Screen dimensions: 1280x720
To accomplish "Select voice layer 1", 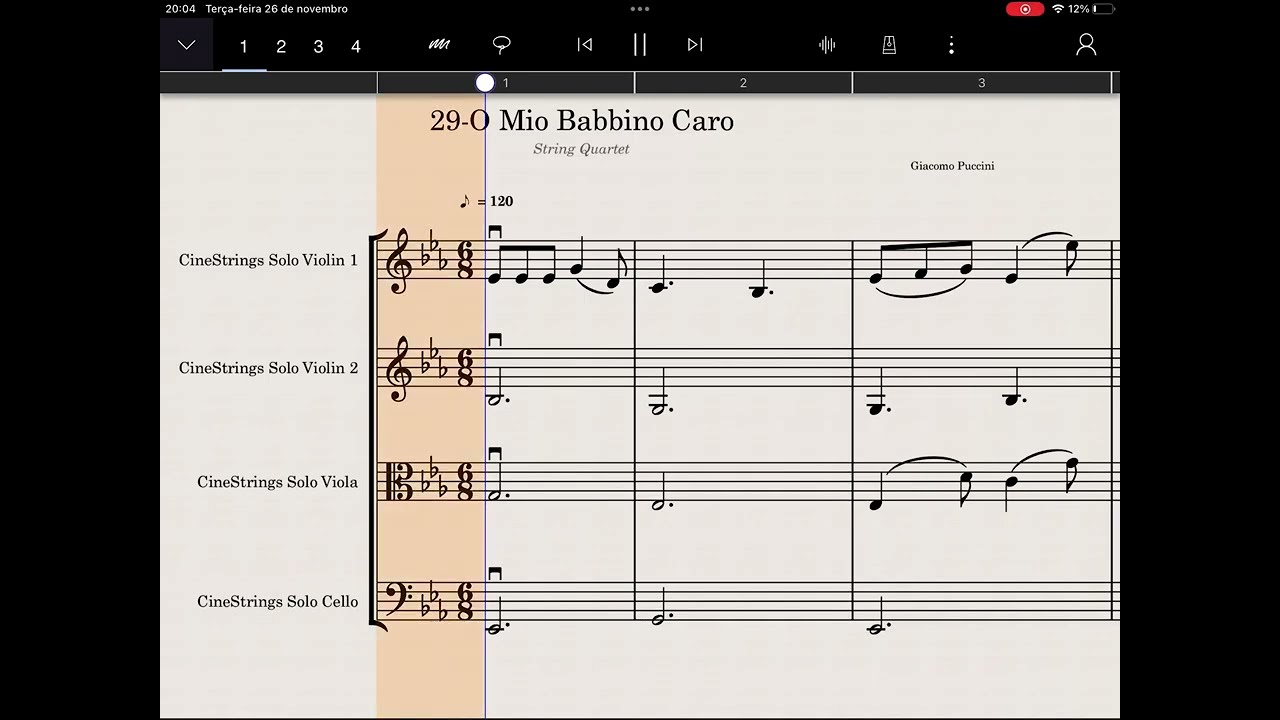I will [244, 46].
